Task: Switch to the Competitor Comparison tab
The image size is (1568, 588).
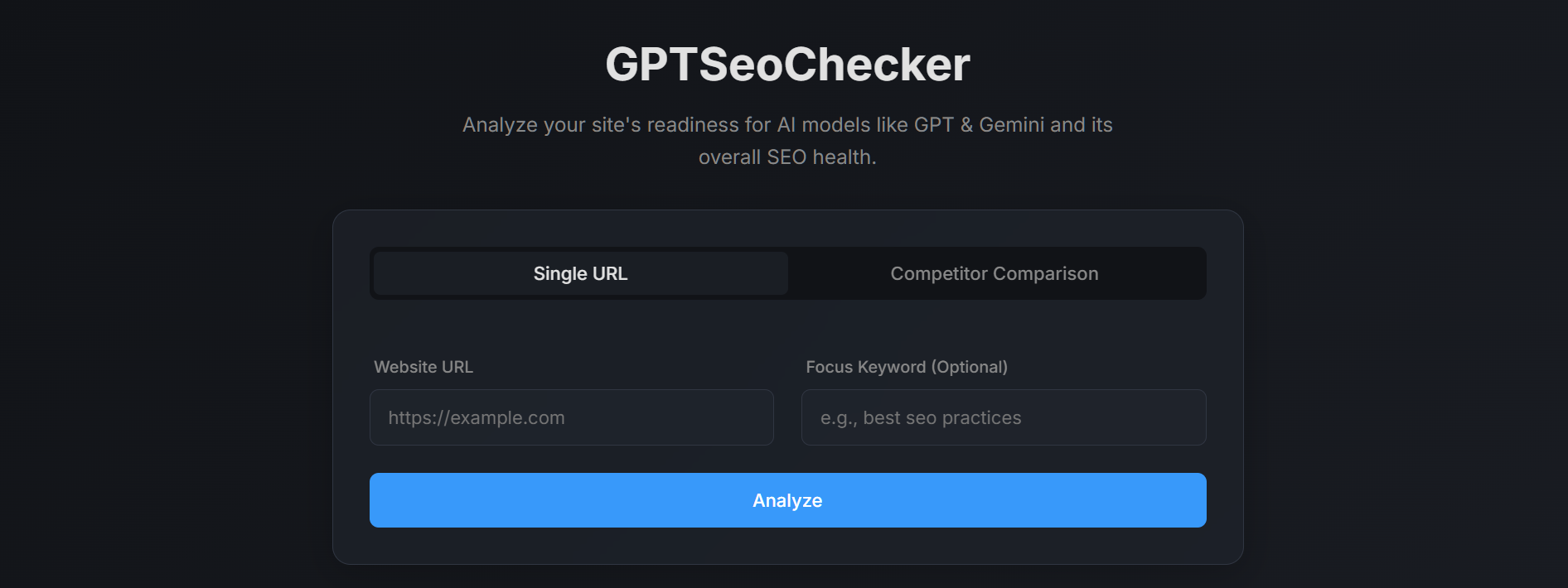Action: (x=994, y=273)
